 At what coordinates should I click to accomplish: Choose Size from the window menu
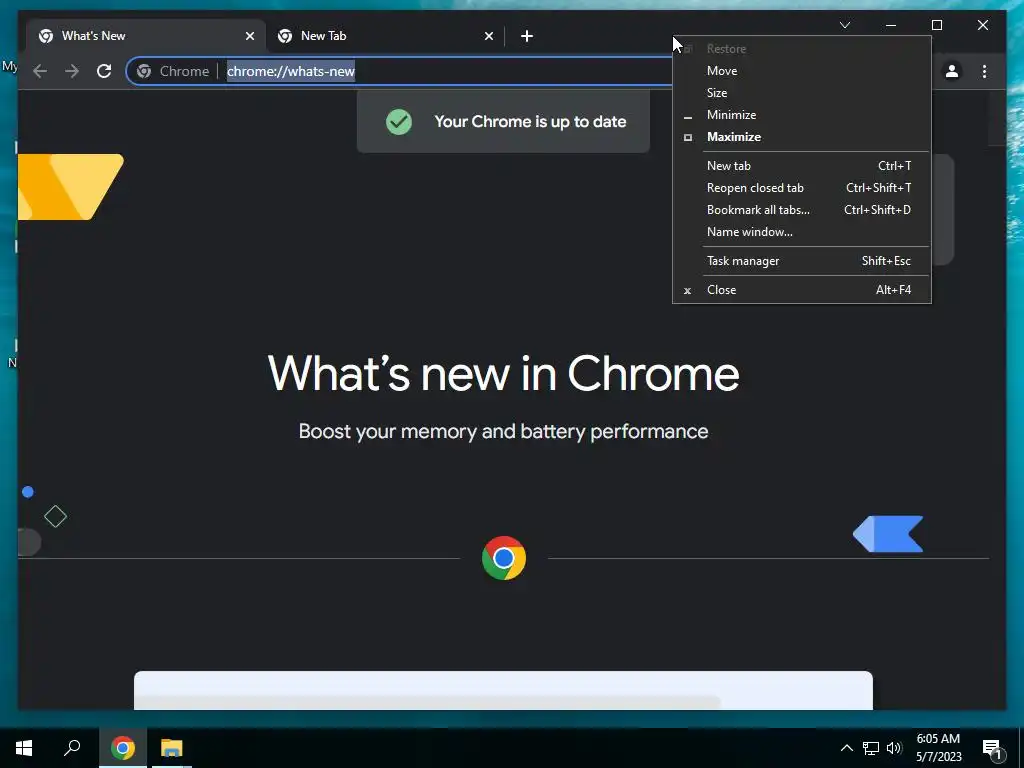pos(802,93)
